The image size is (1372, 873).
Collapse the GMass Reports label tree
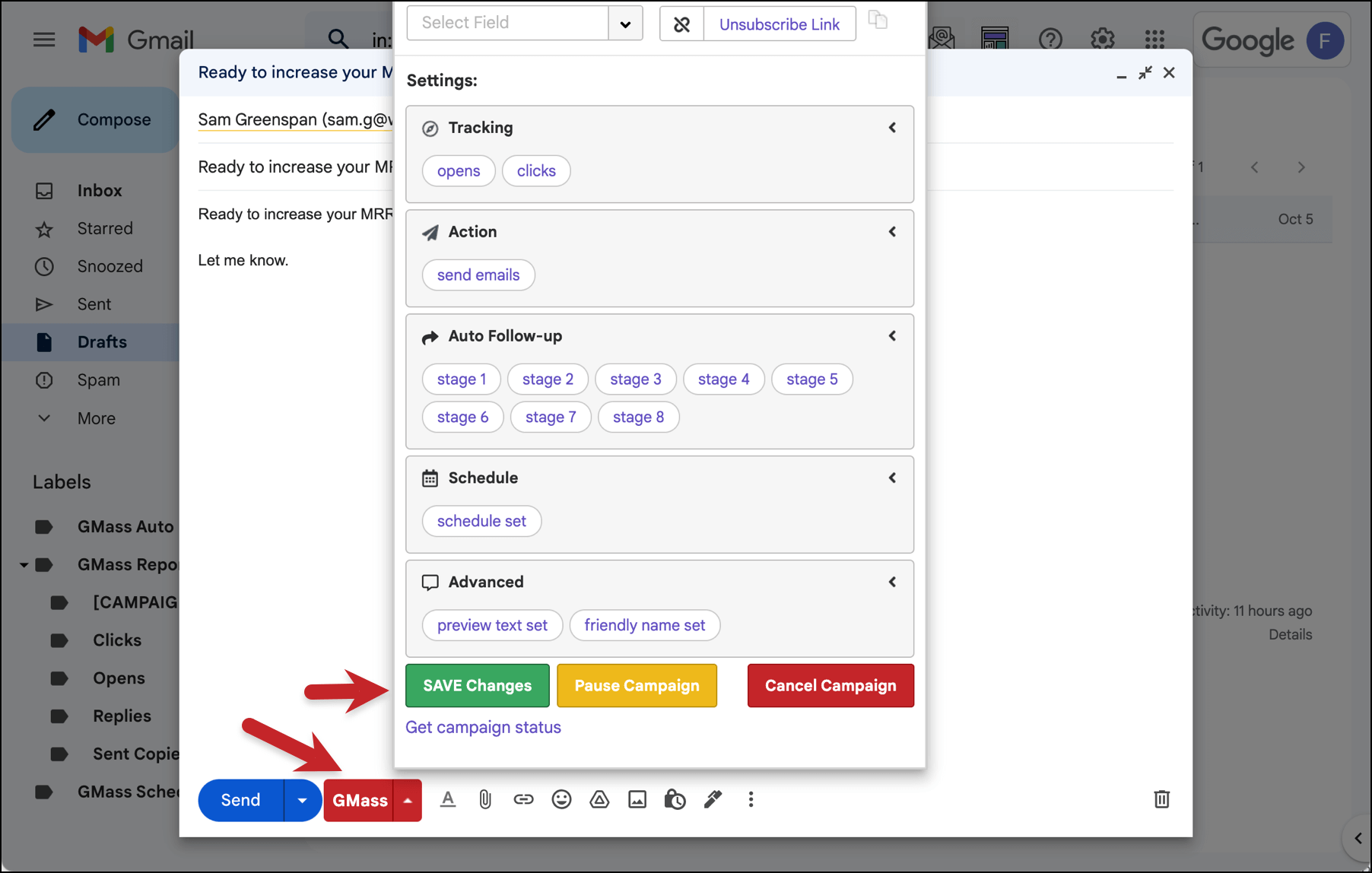point(24,565)
